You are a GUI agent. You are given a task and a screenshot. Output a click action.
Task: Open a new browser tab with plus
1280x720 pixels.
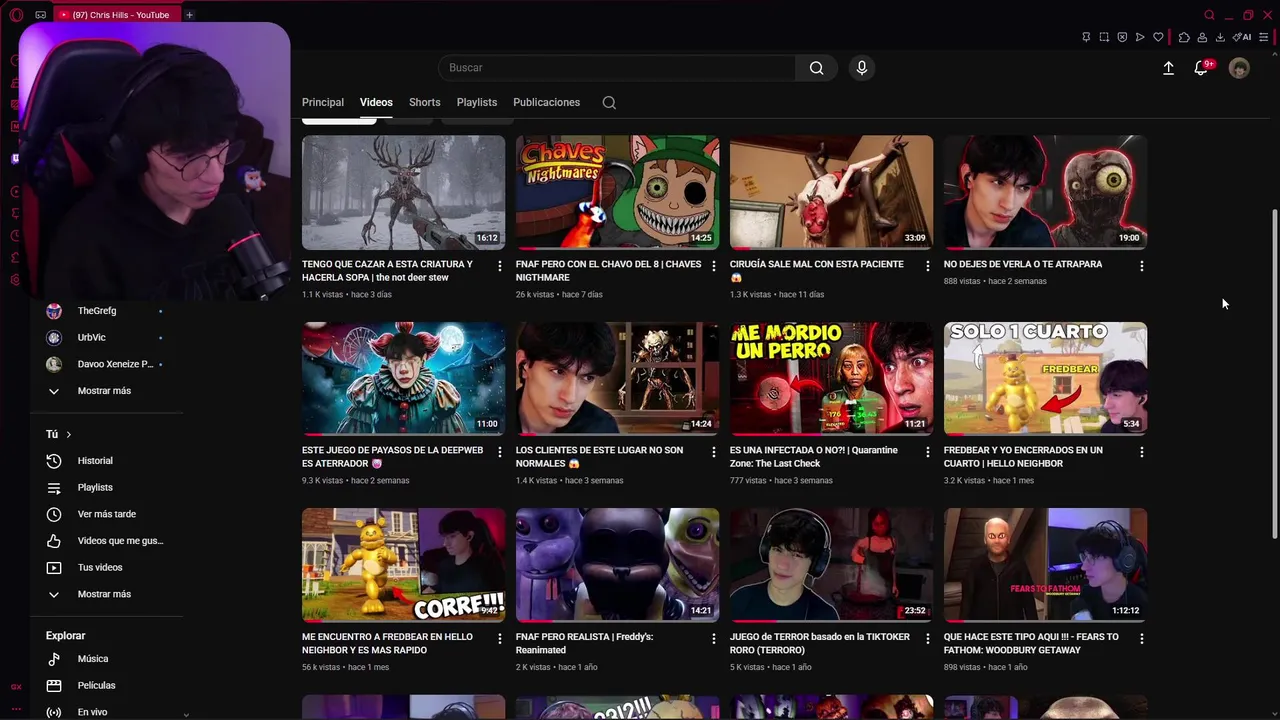pyautogui.click(x=189, y=15)
